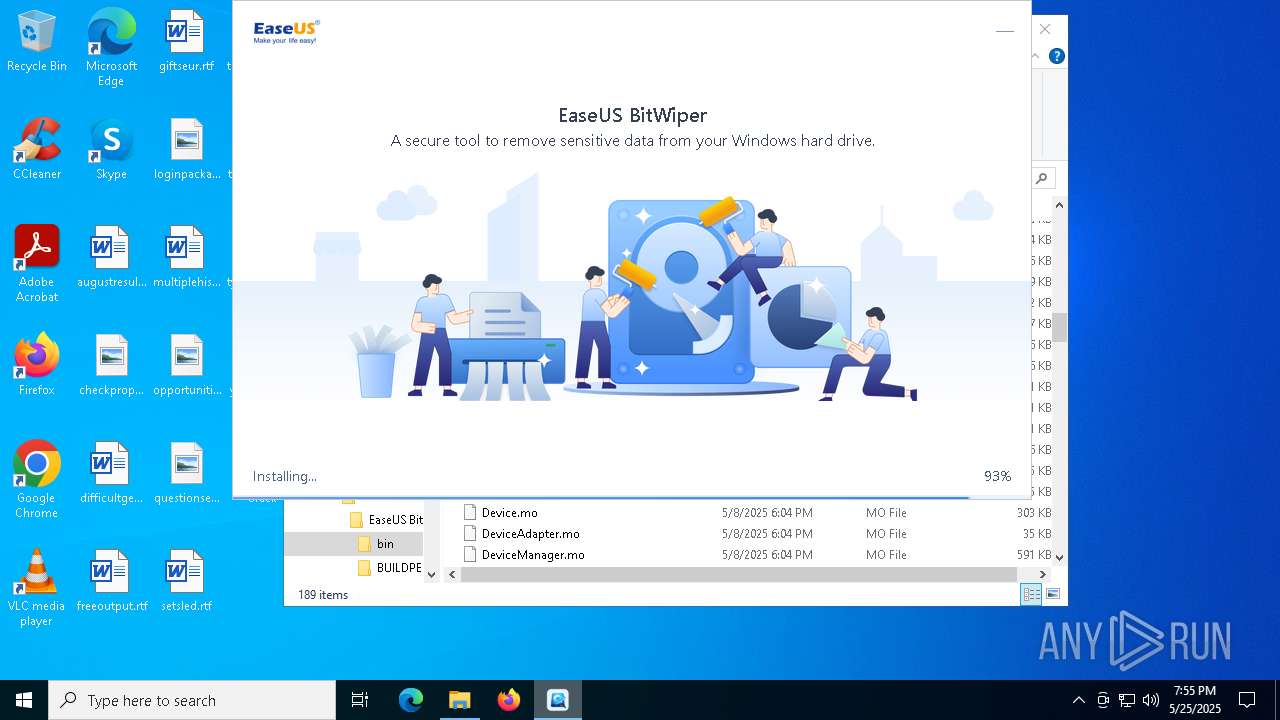Select the giftseur.rtf desktop file
This screenshot has height=720, width=1280.
click(186, 42)
